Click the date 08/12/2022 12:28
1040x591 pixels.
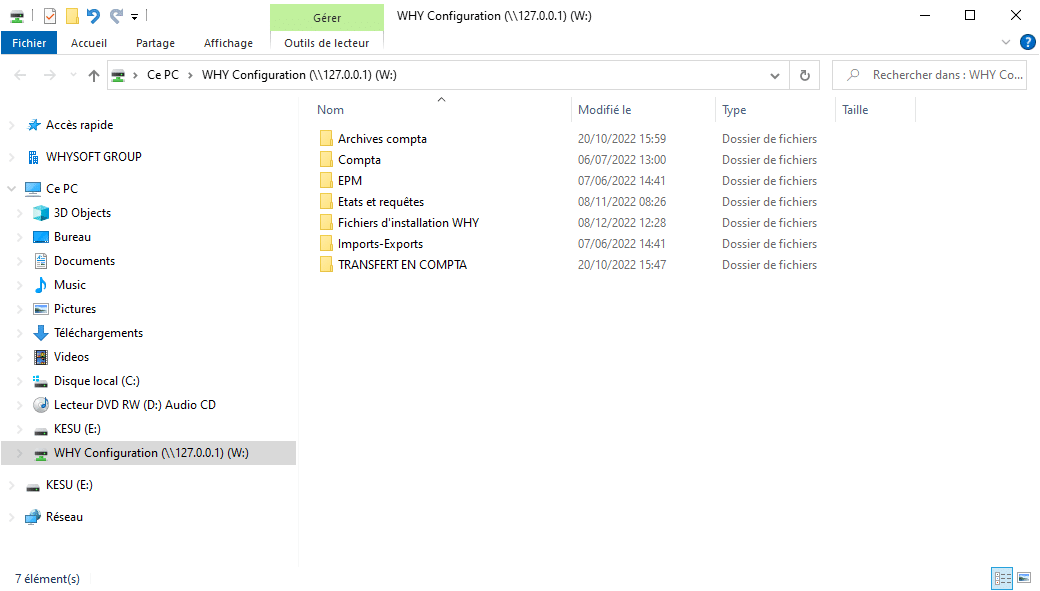[621, 223]
